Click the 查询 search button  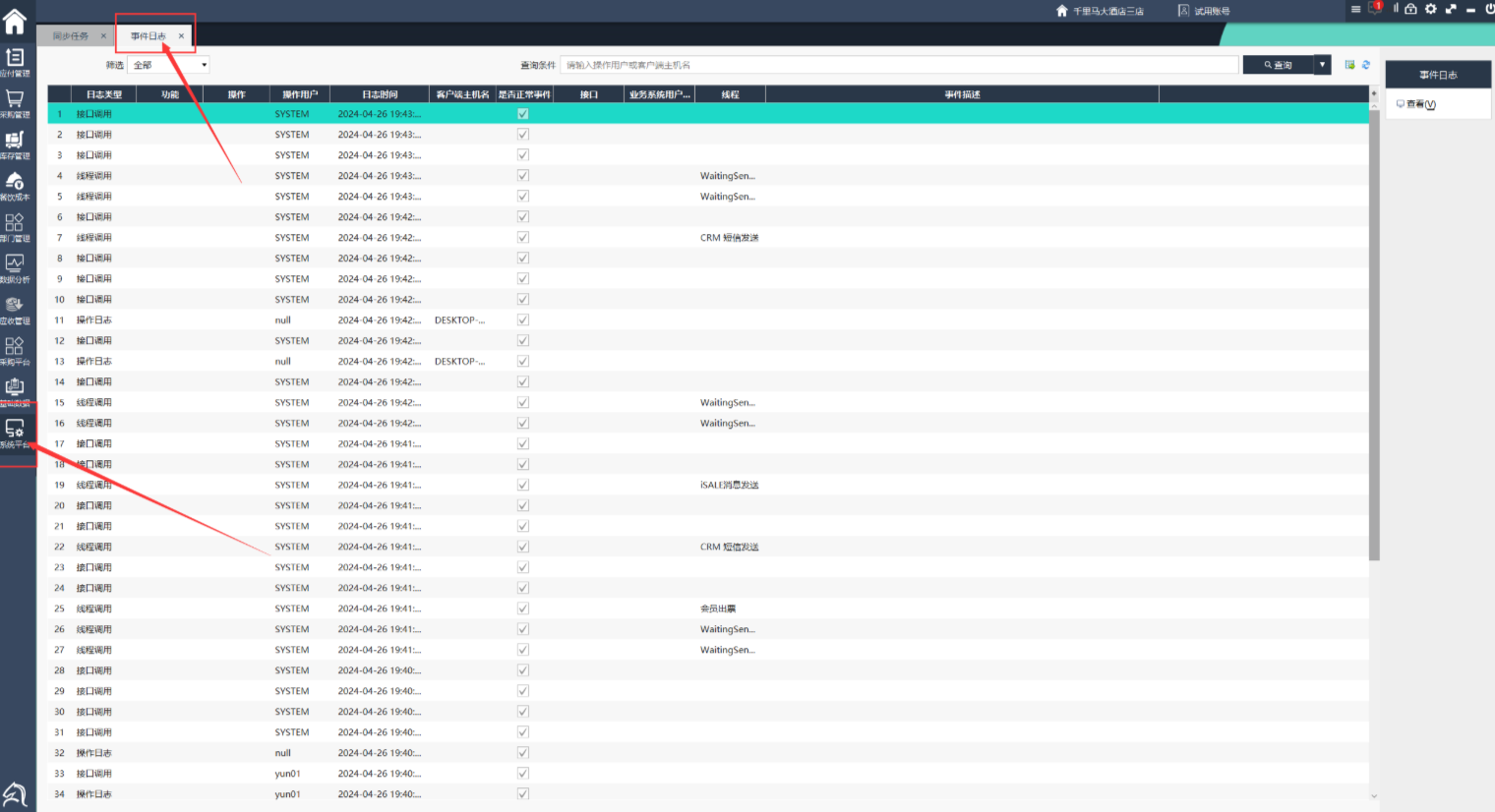pyautogui.click(x=1278, y=65)
